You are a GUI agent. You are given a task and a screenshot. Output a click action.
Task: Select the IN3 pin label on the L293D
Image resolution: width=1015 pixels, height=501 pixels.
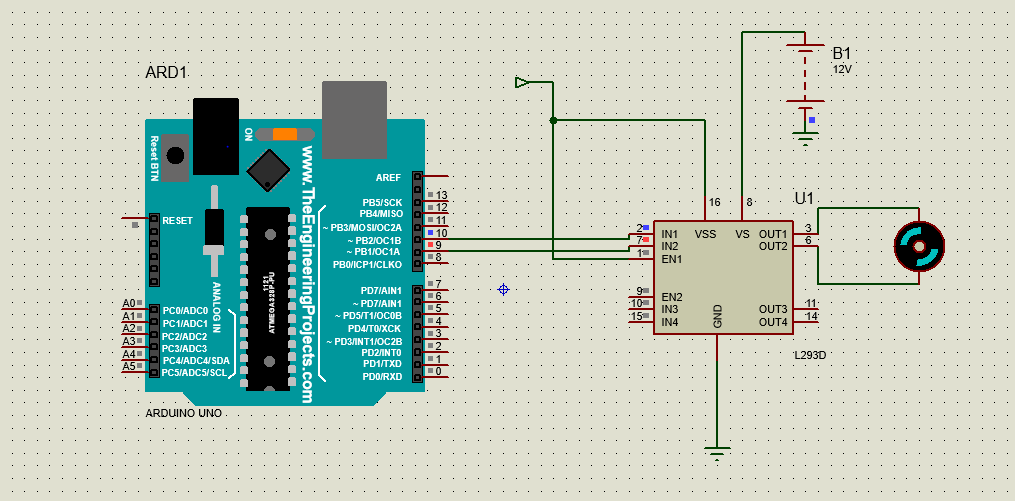click(x=670, y=309)
